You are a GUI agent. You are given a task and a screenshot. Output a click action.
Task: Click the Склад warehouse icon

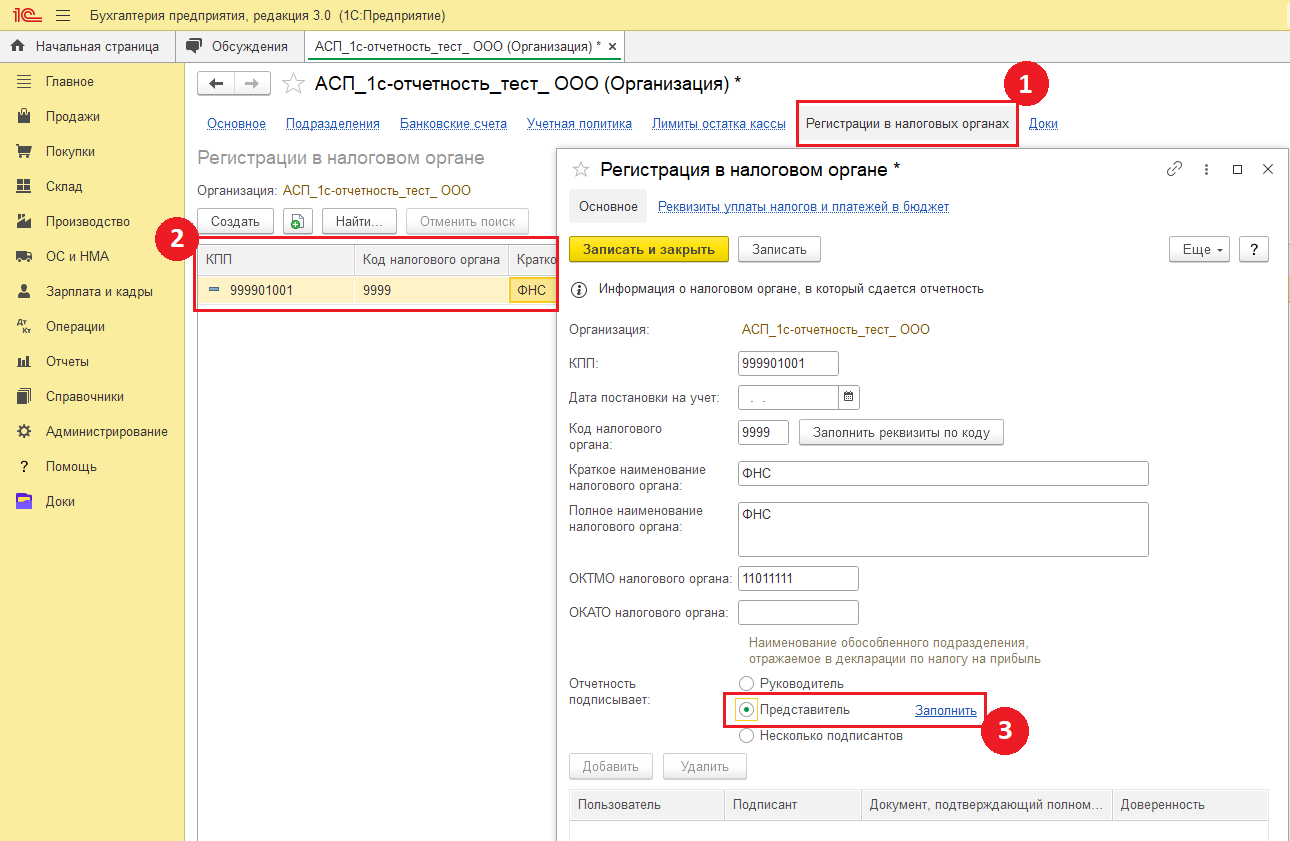pyautogui.click(x=25, y=186)
